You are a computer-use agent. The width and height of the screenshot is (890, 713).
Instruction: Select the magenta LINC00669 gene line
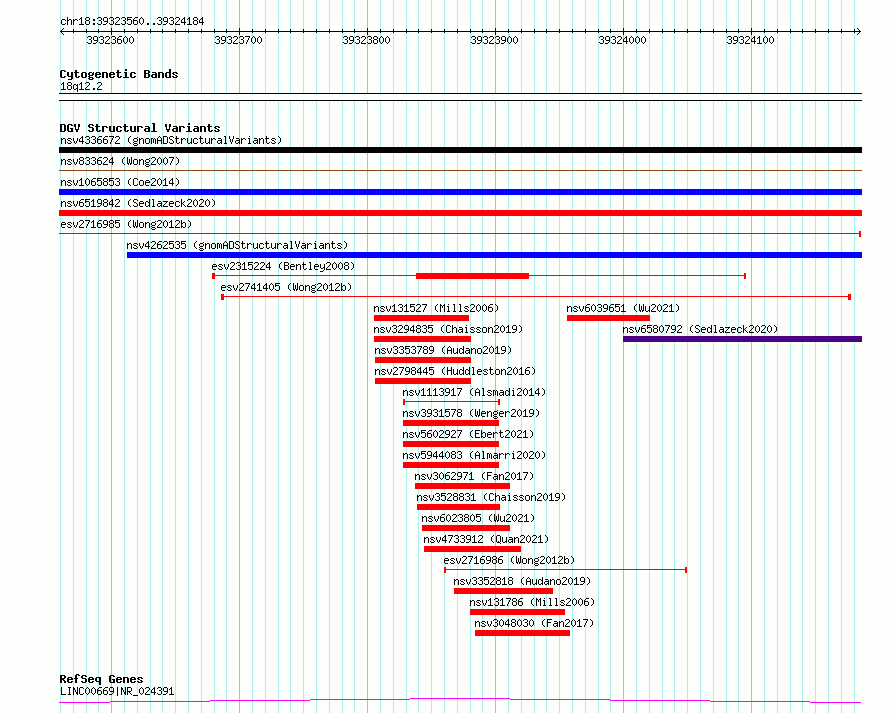(460, 701)
